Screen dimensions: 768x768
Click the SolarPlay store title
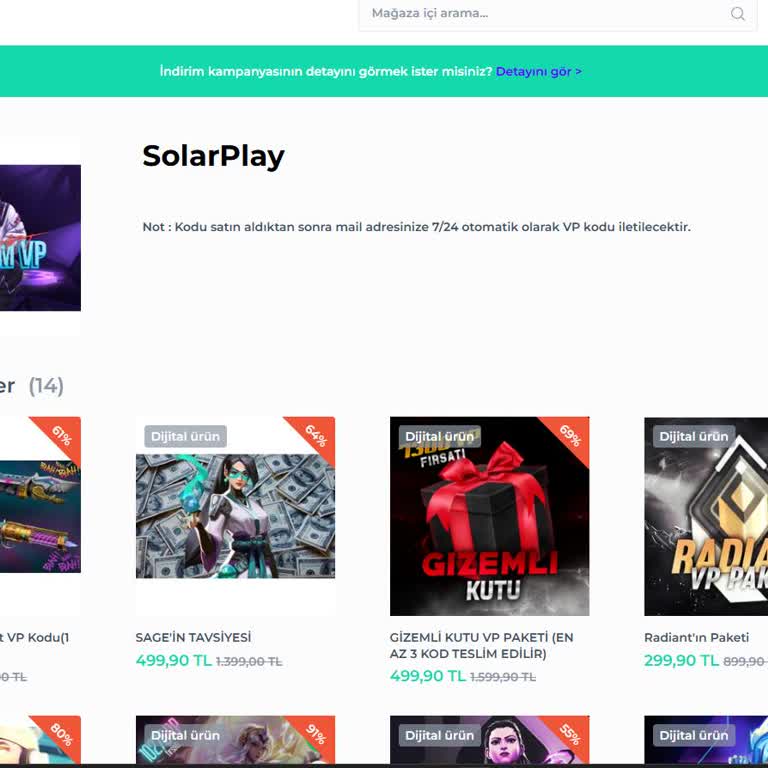(x=213, y=156)
